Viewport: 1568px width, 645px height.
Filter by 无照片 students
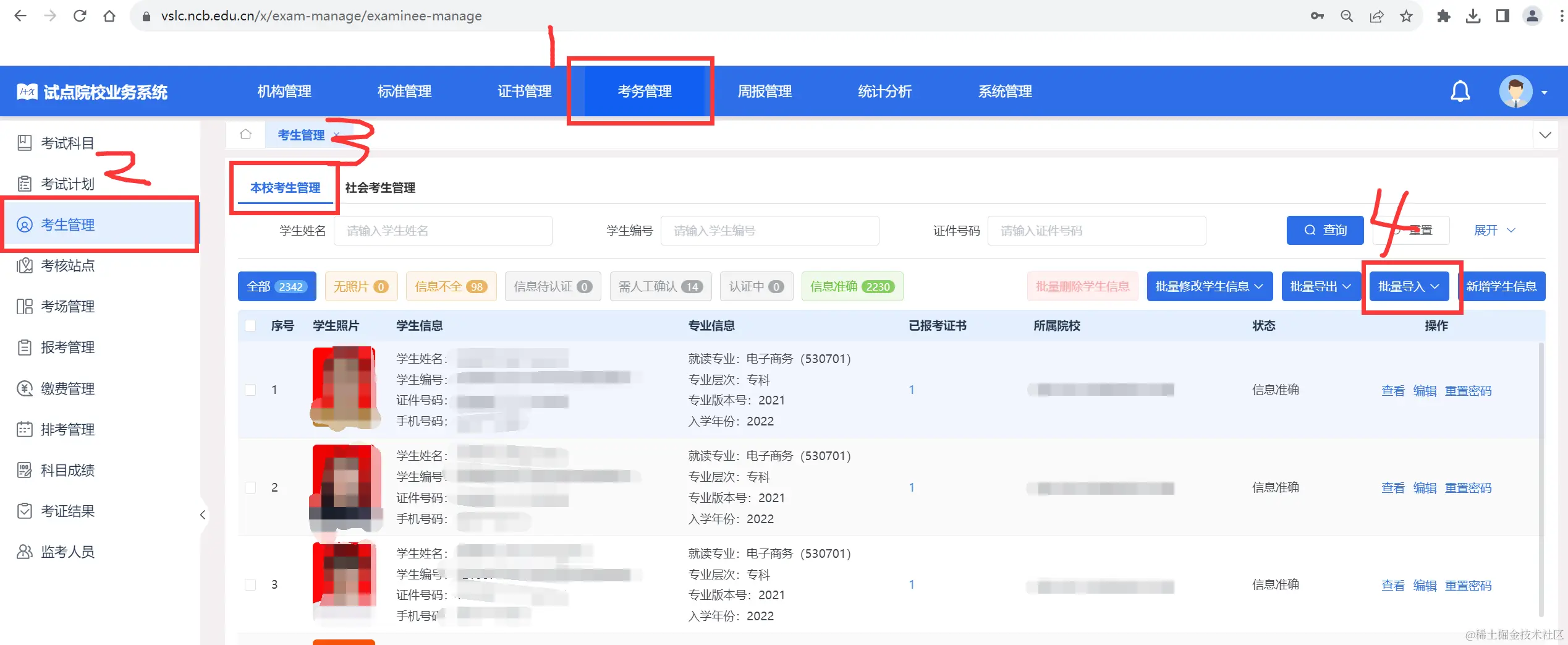(362, 286)
